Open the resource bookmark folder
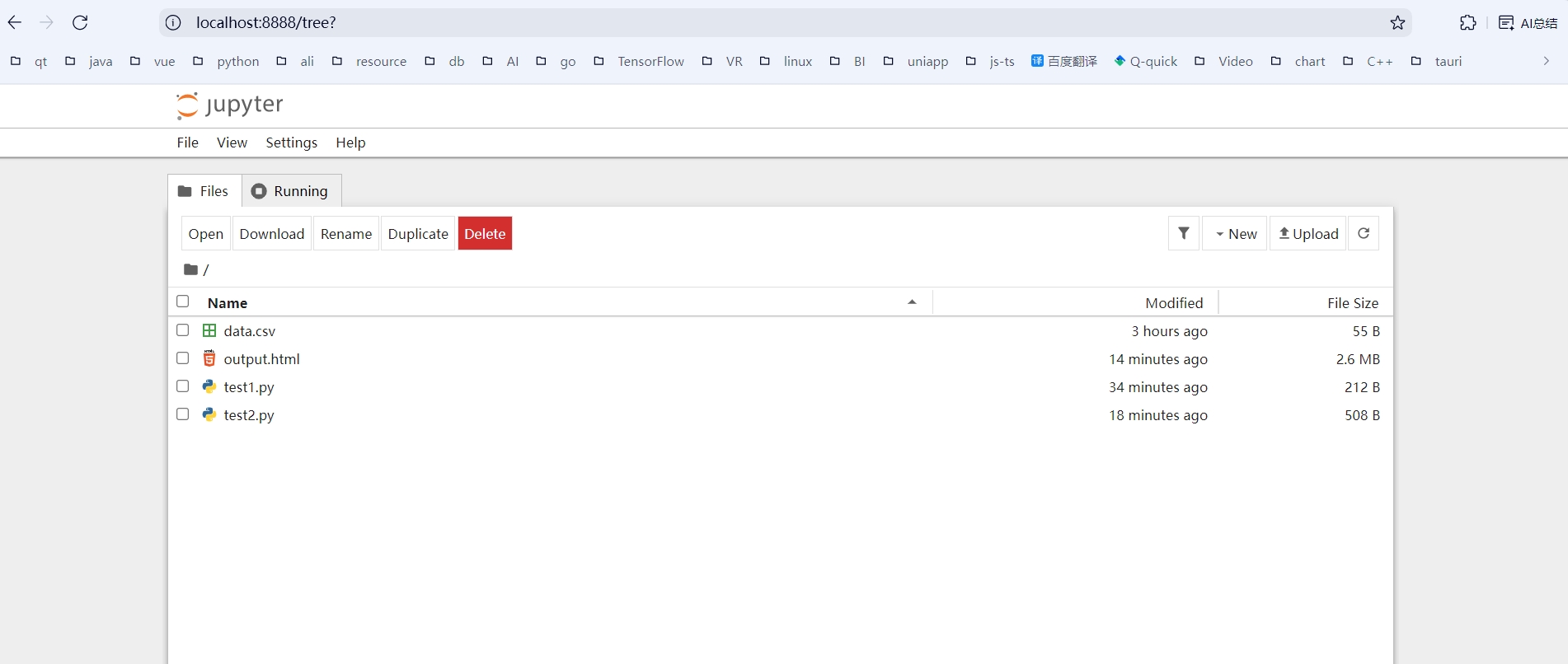Viewport: 1568px width, 664px height. [369, 61]
